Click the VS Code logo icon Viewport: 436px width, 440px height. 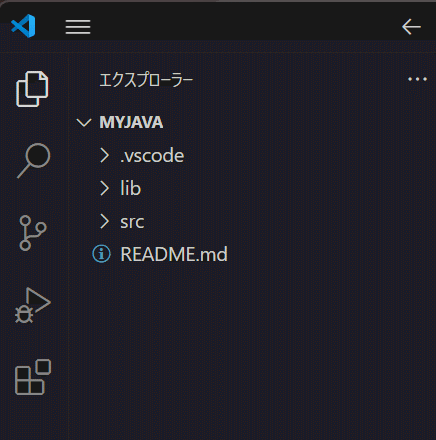click(23, 26)
